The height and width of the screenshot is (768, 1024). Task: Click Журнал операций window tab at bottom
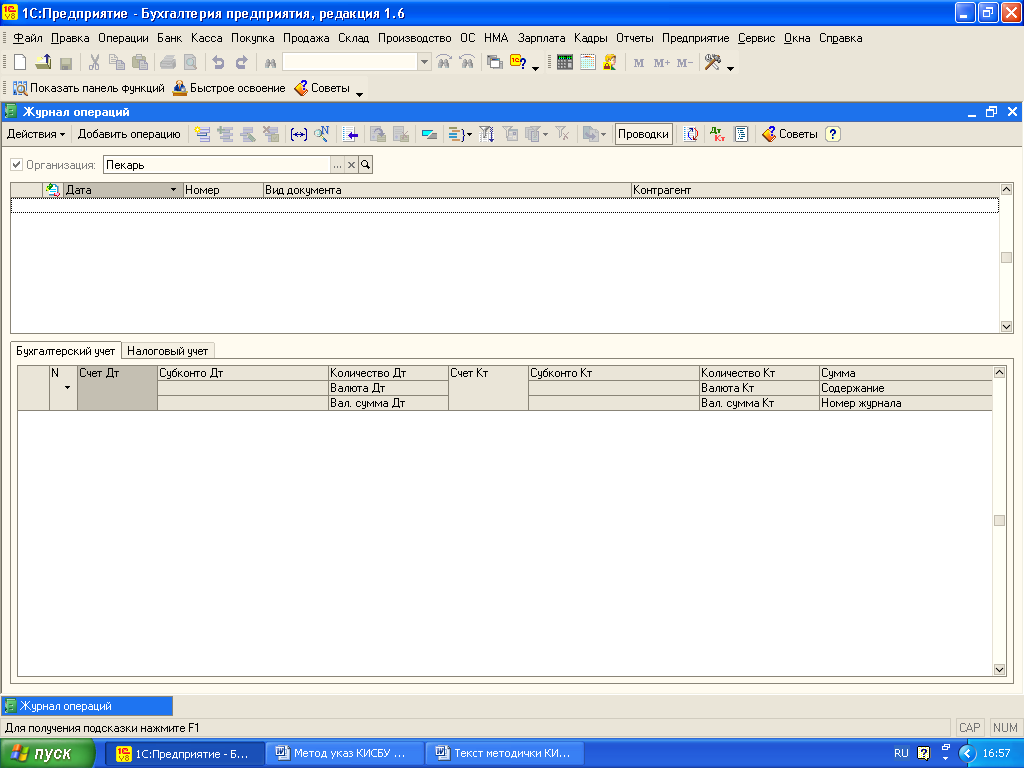point(88,706)
